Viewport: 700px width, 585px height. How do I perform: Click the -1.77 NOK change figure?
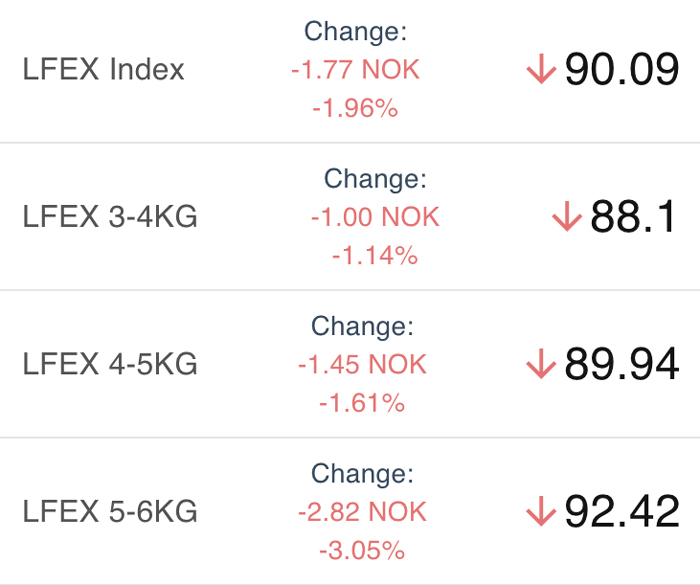coord(355,70)
